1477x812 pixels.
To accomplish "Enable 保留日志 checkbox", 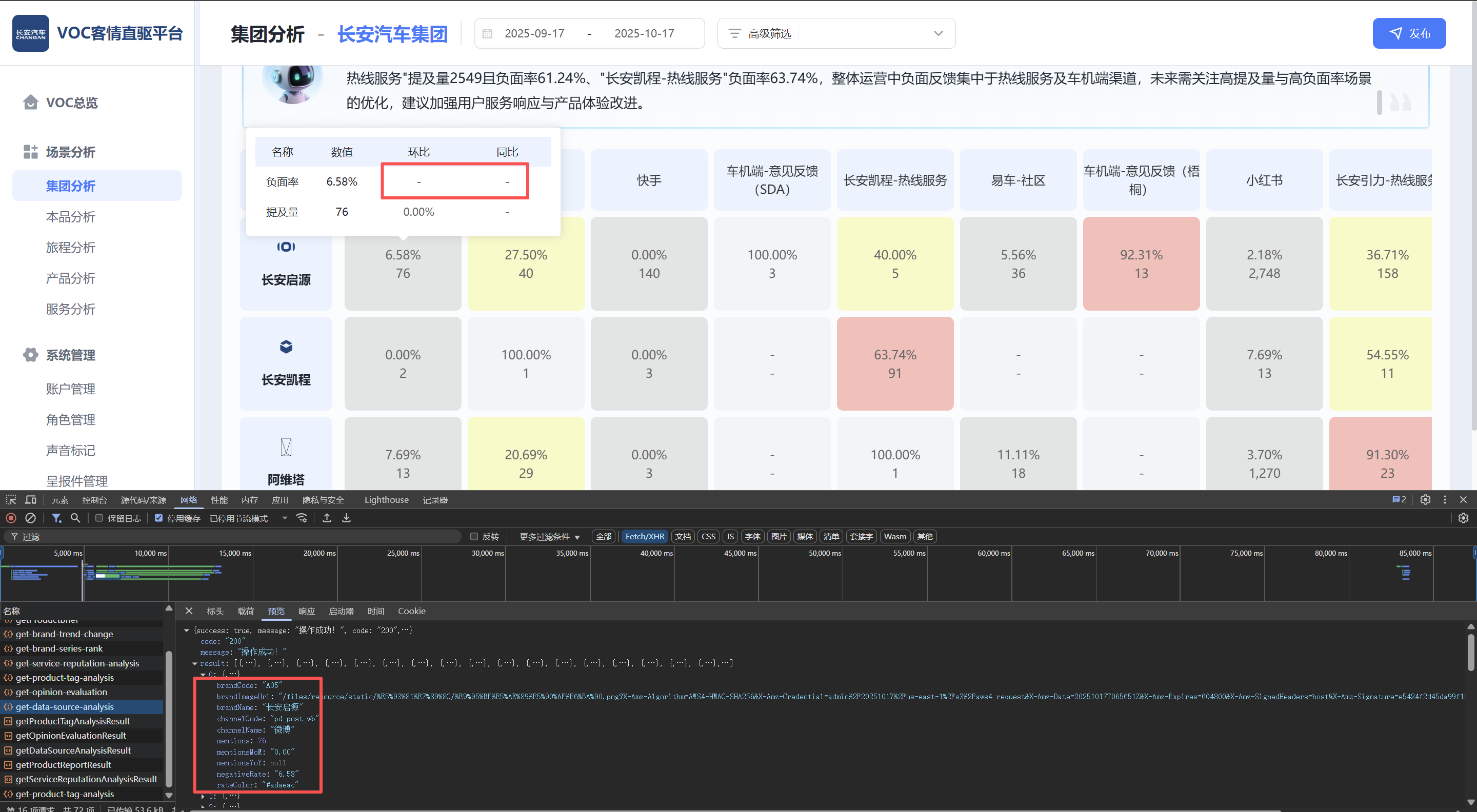I will (99, 518).
